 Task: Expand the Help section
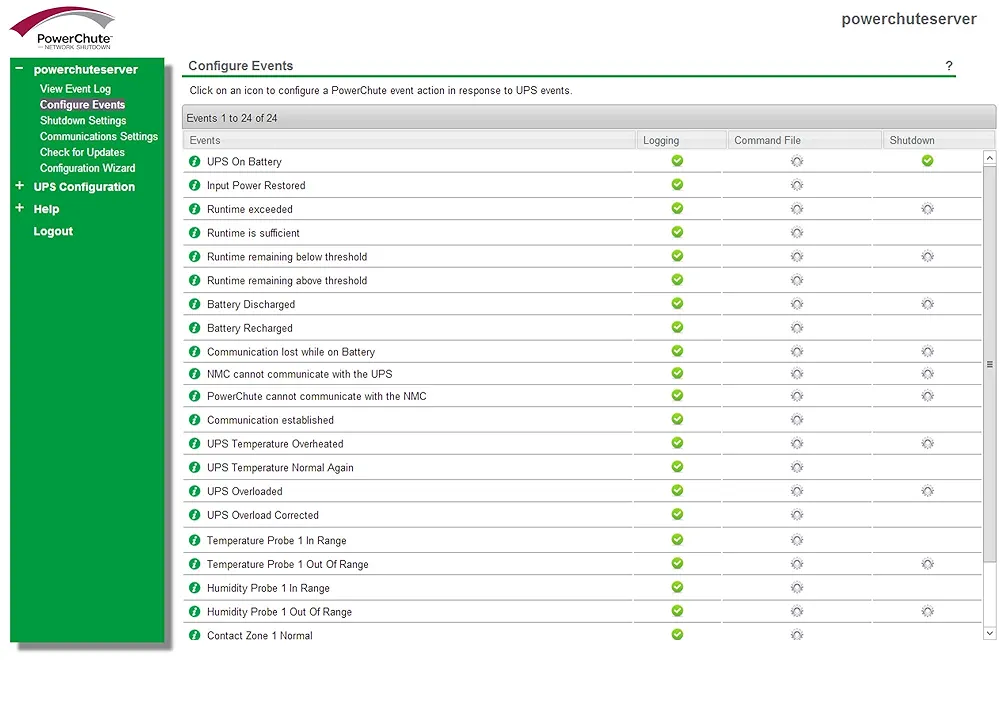(19, 208)
